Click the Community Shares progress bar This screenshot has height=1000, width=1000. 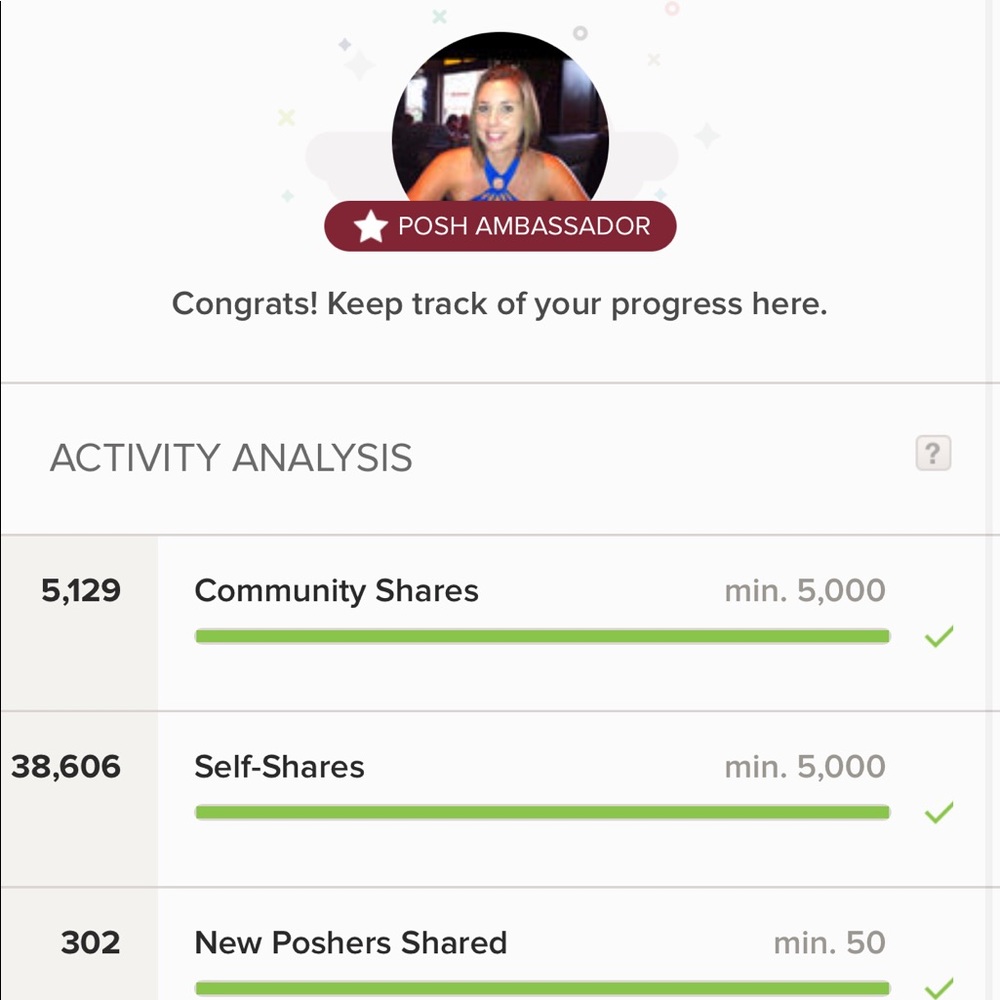542,636
